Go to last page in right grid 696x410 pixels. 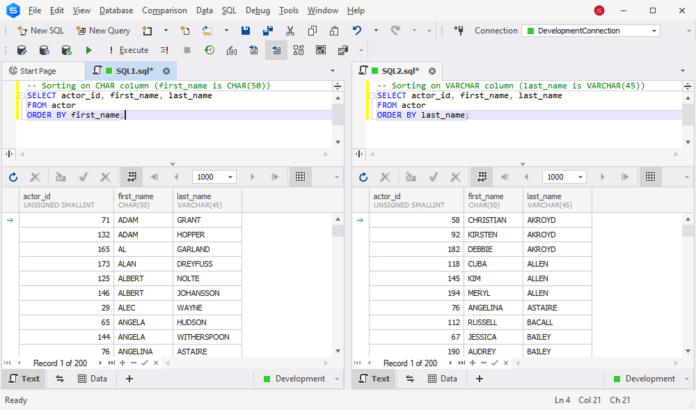point(625,177)
